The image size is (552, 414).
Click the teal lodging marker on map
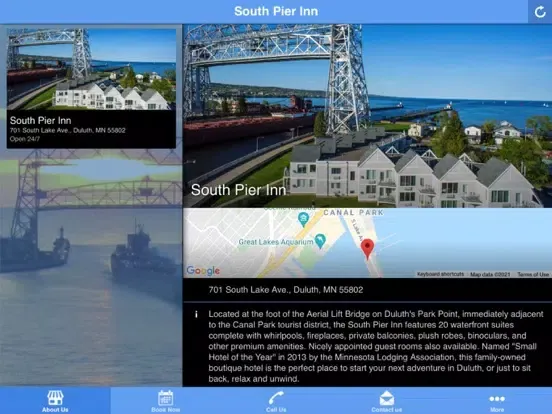pos(303,219)
